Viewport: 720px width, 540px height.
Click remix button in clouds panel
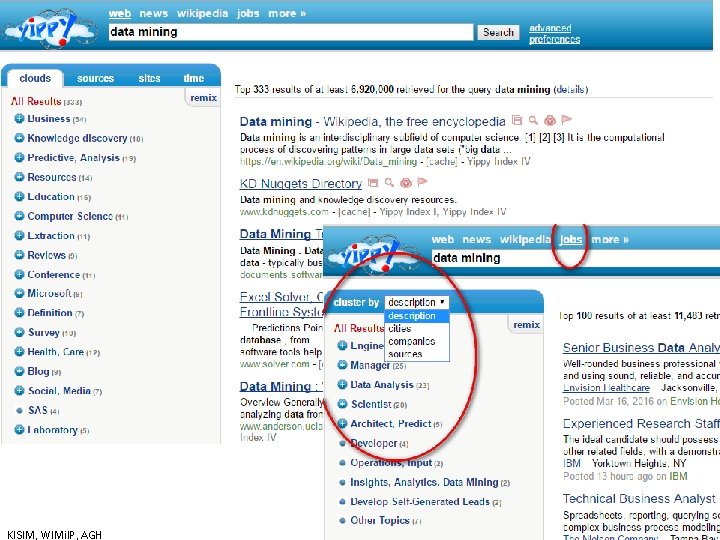(203, 98)
